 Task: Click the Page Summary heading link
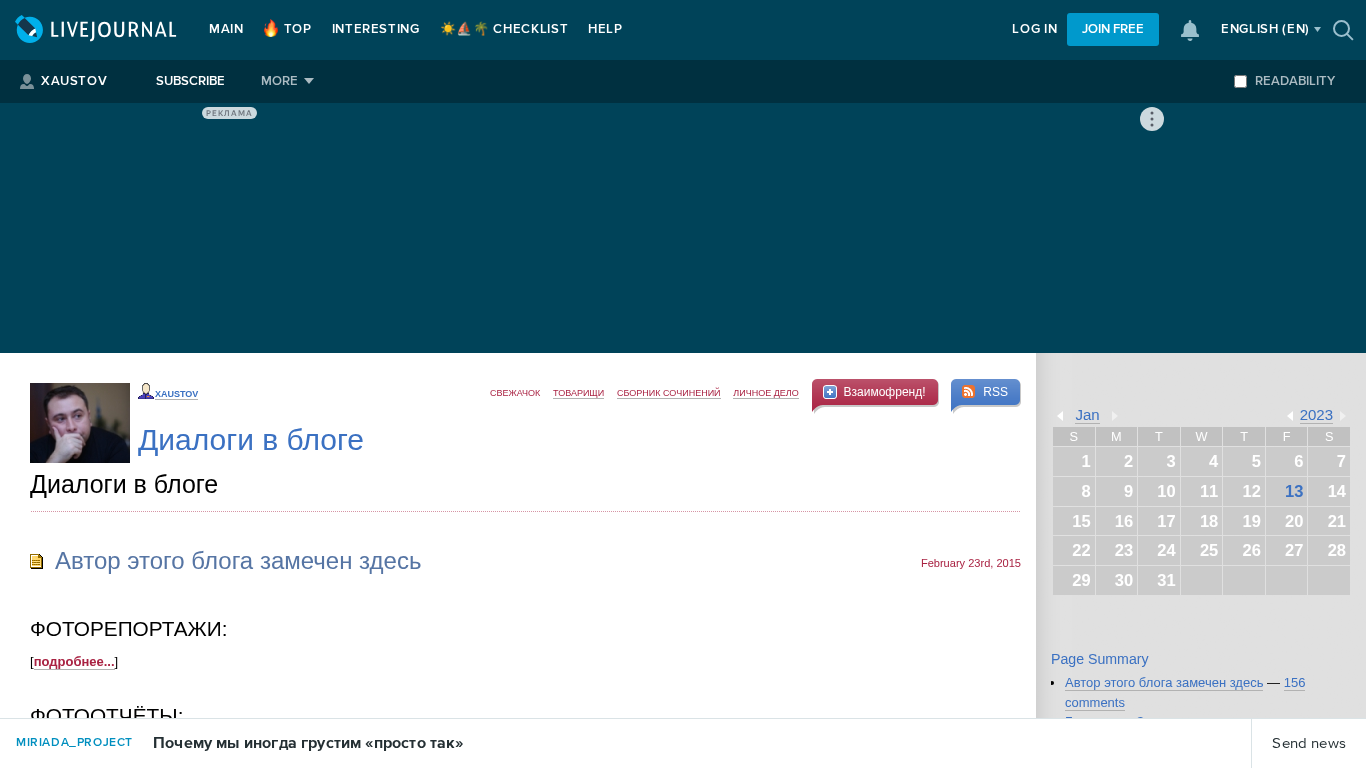coord(1100,659)
